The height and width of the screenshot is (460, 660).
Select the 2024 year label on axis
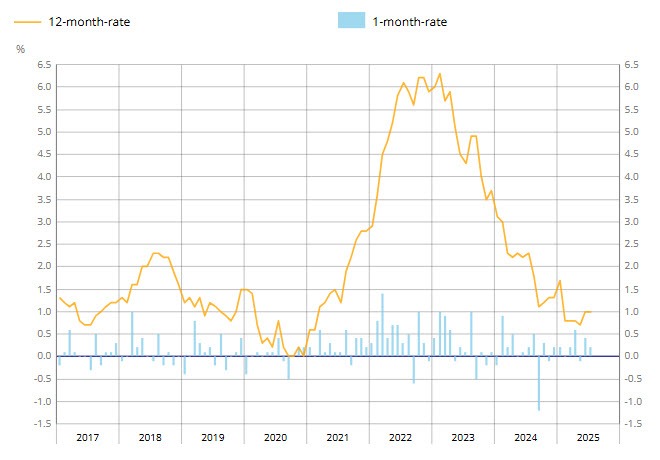point(525,437)
